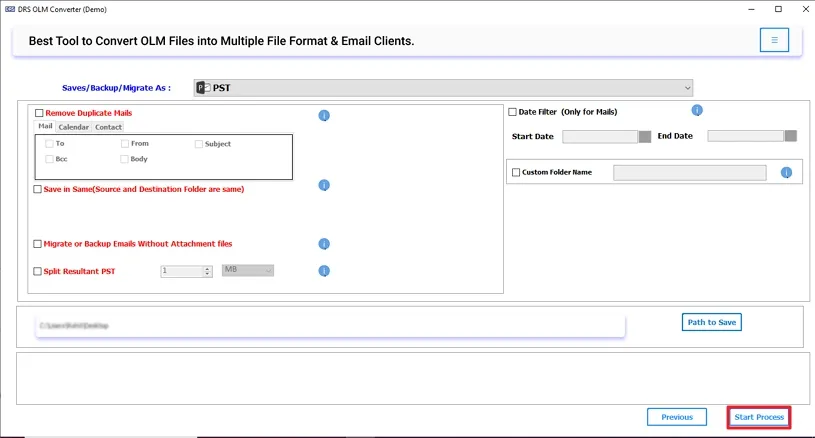The width and height of the screenshot is (815, 438).
Task: Click info icon next to Date Filter
Action: (697, 110)
